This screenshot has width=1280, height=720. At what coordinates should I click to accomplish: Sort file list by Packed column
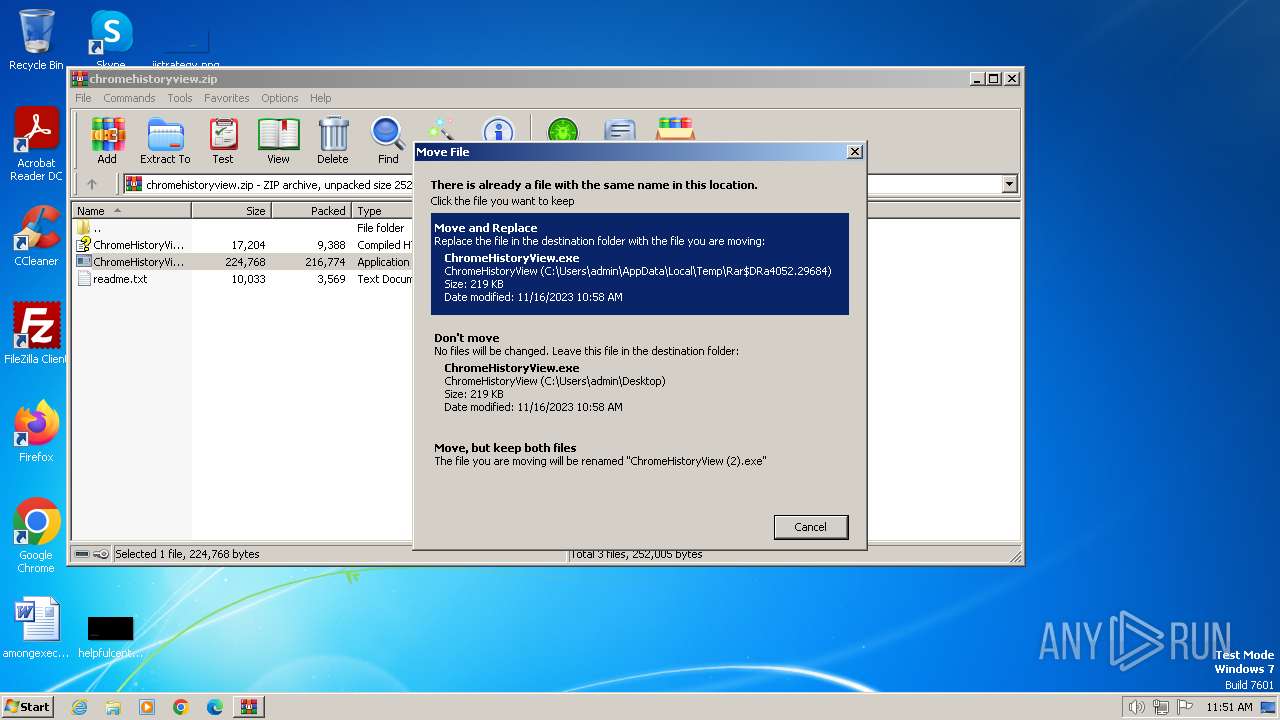312,211
